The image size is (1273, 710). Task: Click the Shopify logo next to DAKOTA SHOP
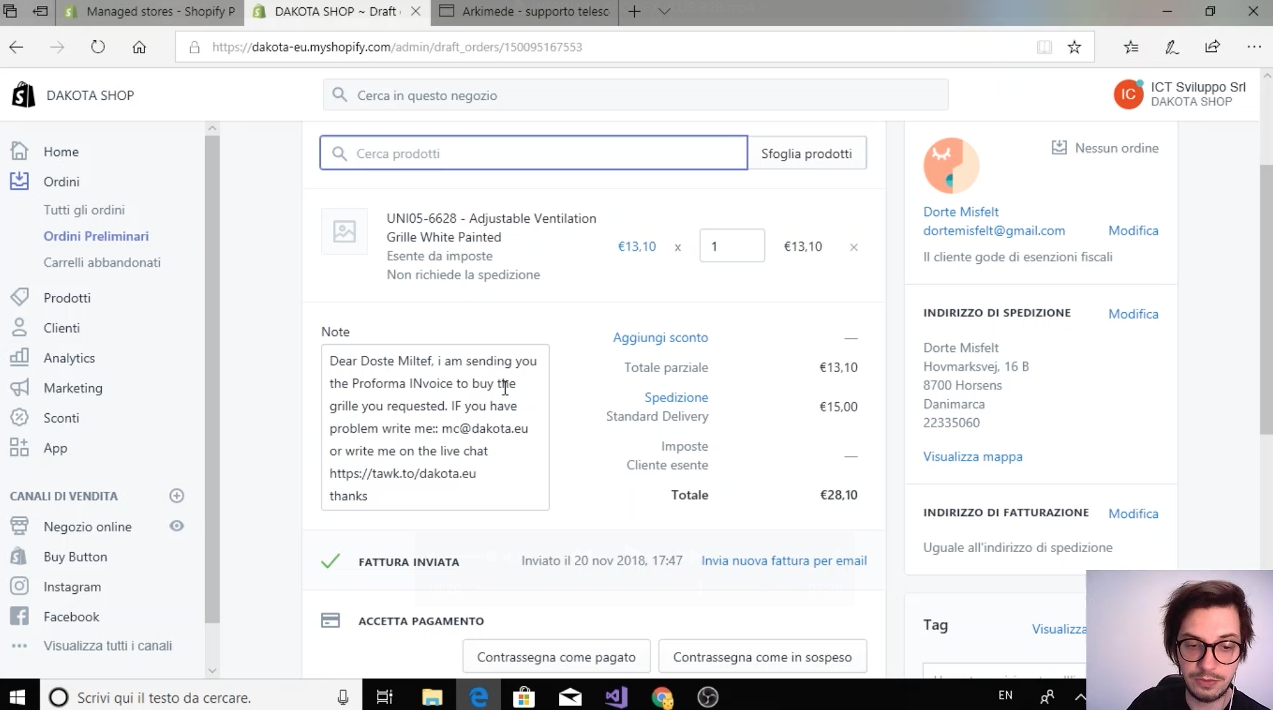[23, 95]
